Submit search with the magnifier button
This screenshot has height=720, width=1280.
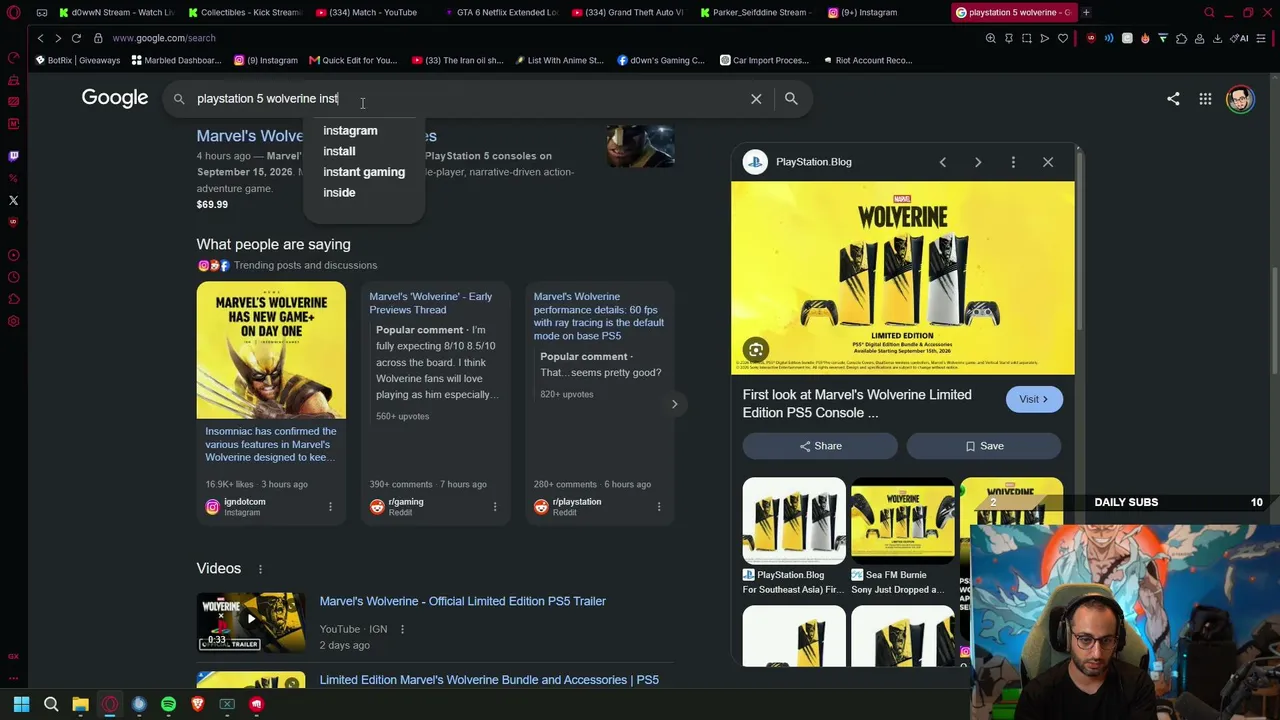coord(791,98)
